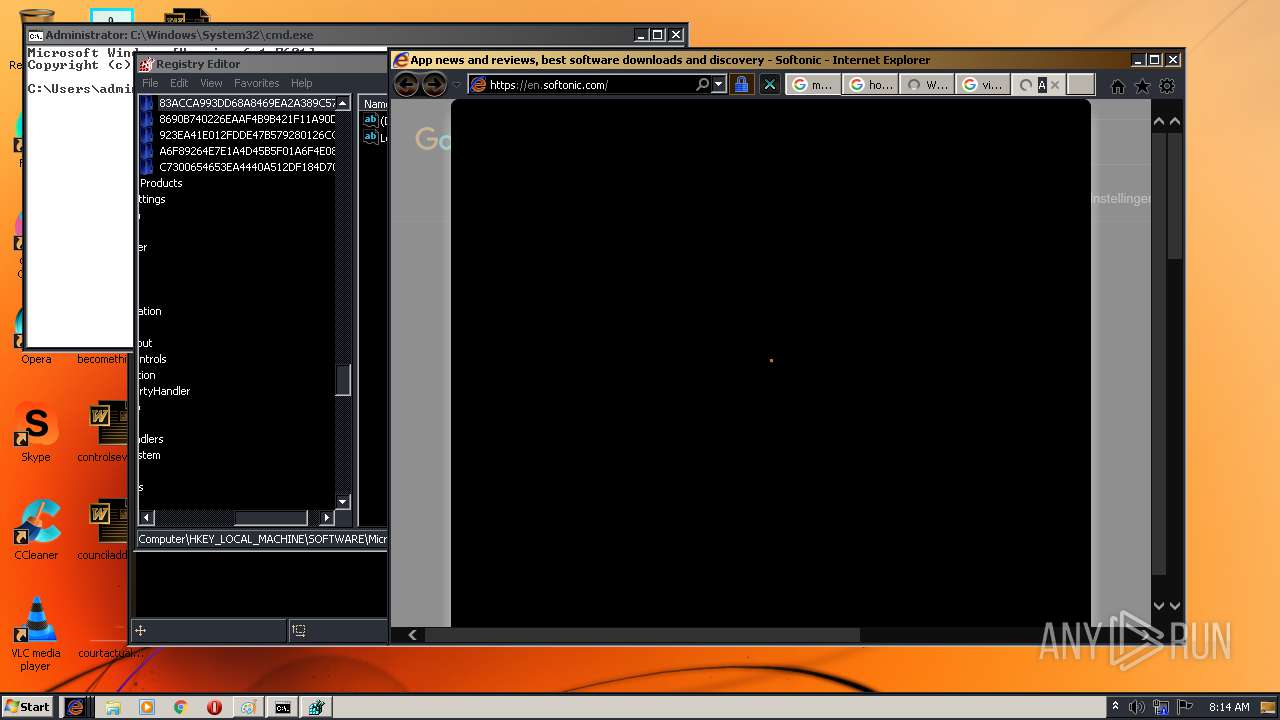Viewport: 1280px width, 720px height.
Task: Select registry key 923EA41E012FDDE47B579280126C
Action: 247,135
